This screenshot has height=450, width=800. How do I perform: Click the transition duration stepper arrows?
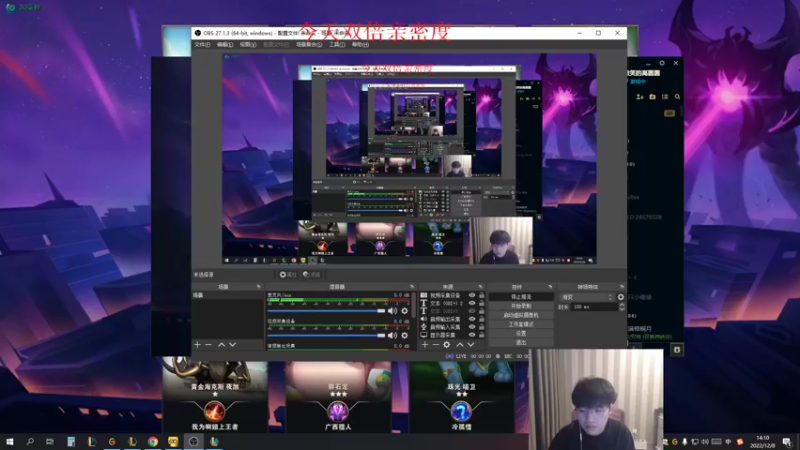[x=621, y=307]
